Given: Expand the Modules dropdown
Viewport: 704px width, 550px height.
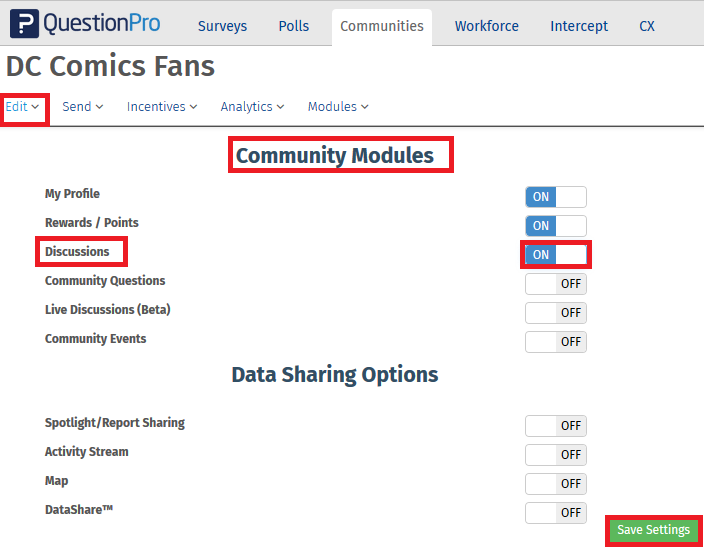Looking at the screenshot, I should pyautogui.click(x=338, y=107).
